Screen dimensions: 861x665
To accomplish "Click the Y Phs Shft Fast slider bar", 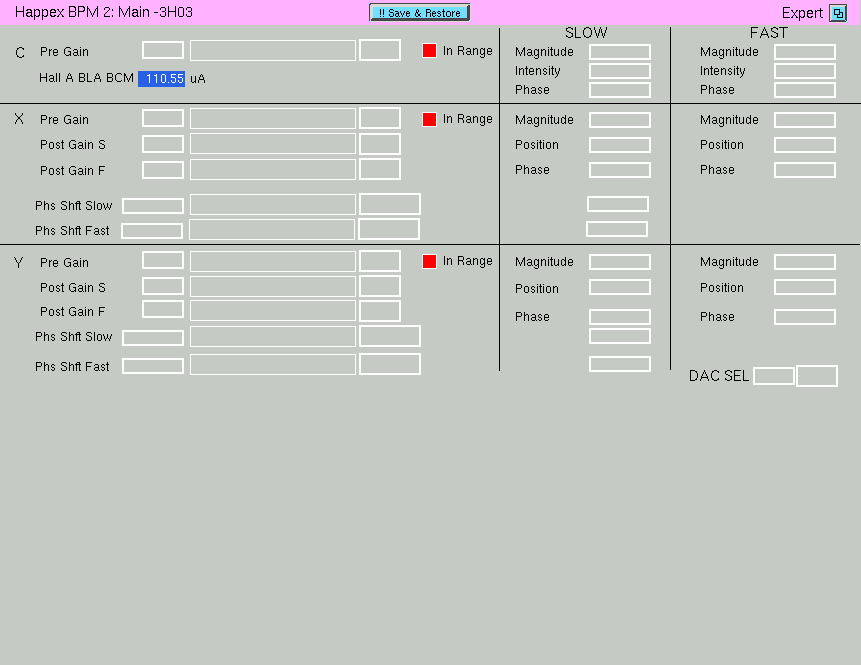I will click(x=273, y=364).
